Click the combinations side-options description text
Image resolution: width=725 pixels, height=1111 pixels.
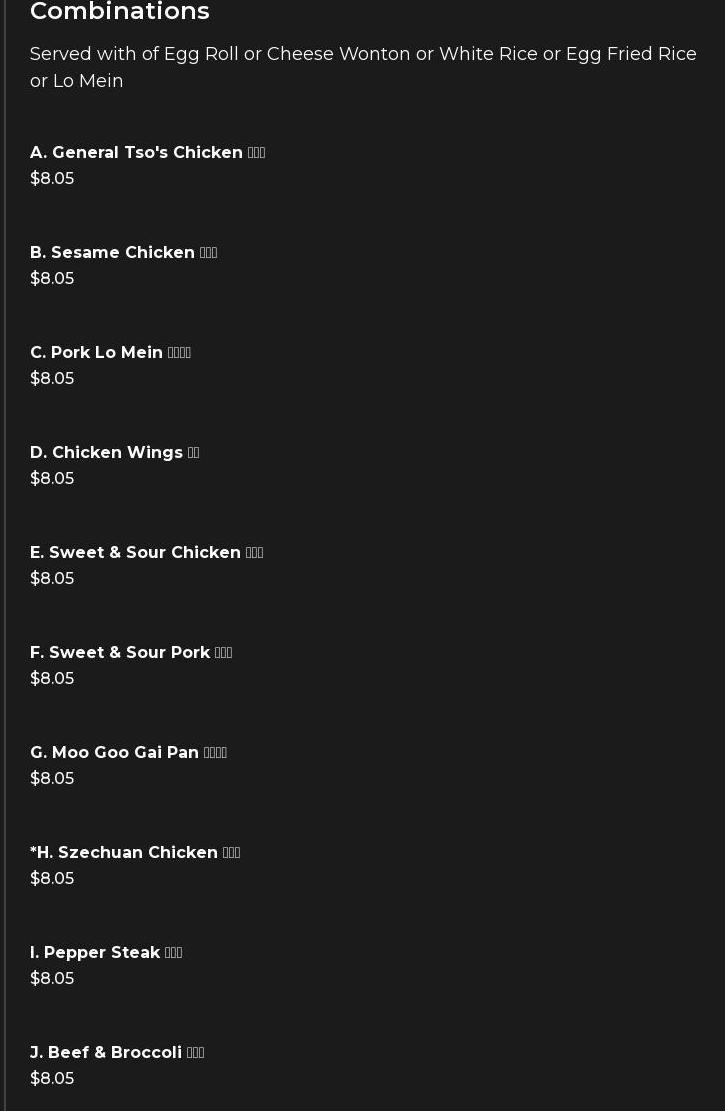coord(363,67)
